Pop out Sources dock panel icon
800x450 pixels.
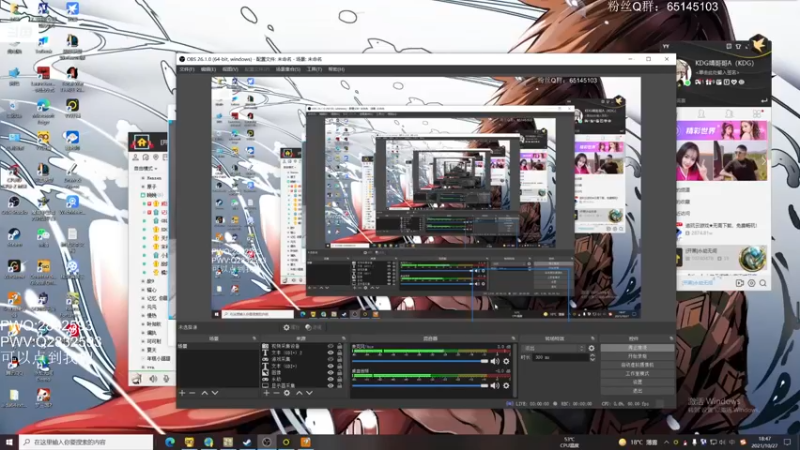[x=343, y=339]
